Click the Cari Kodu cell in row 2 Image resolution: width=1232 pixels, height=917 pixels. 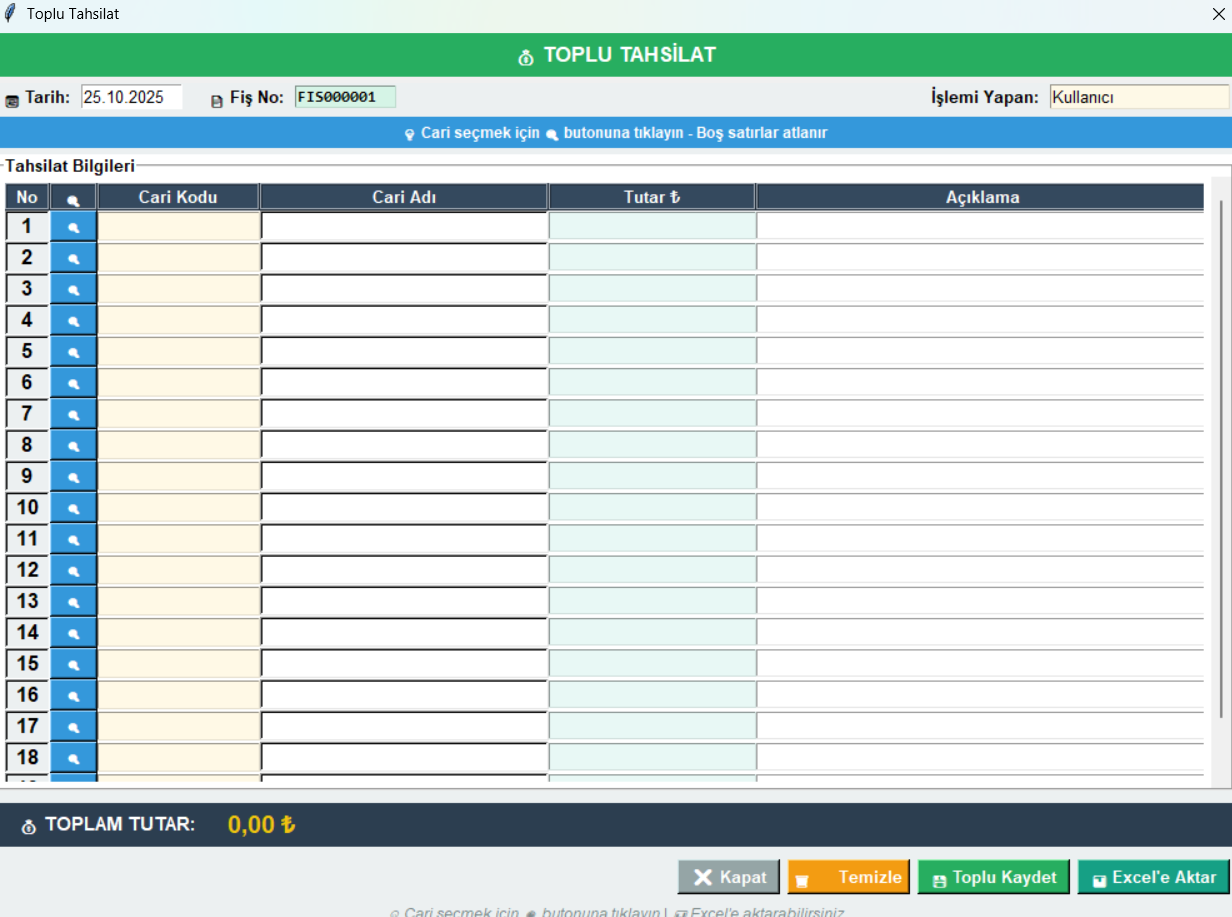click(178, 258)
